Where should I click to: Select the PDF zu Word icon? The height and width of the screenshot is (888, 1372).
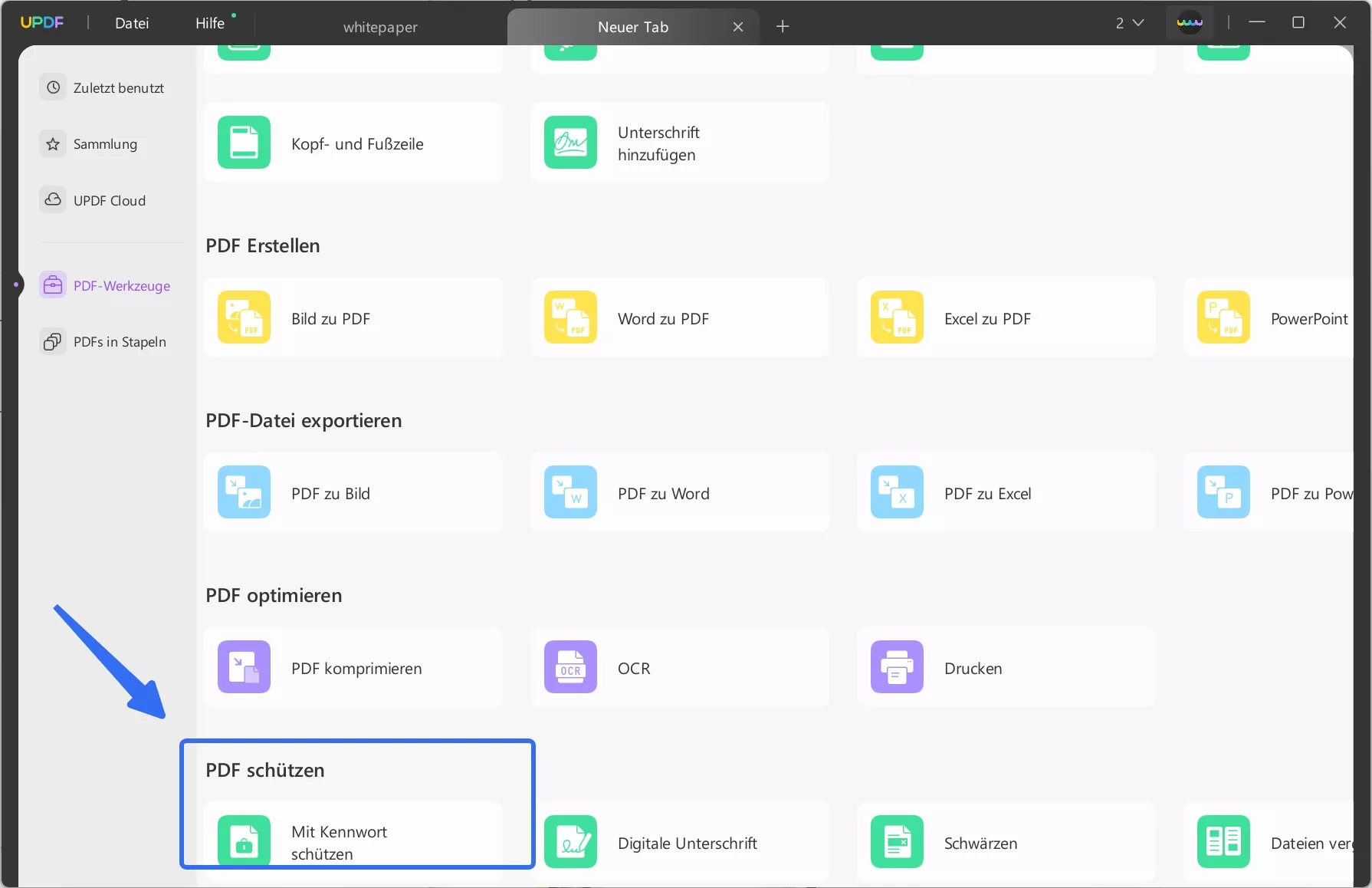(570, 492)
